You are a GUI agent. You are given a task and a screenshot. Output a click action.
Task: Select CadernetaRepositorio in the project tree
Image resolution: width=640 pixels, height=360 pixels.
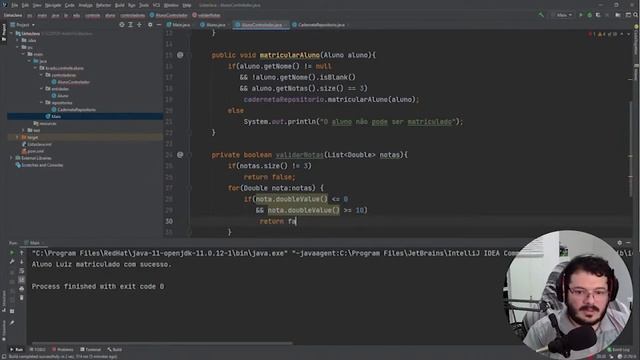pyautogui.click(x=73, y=109)
